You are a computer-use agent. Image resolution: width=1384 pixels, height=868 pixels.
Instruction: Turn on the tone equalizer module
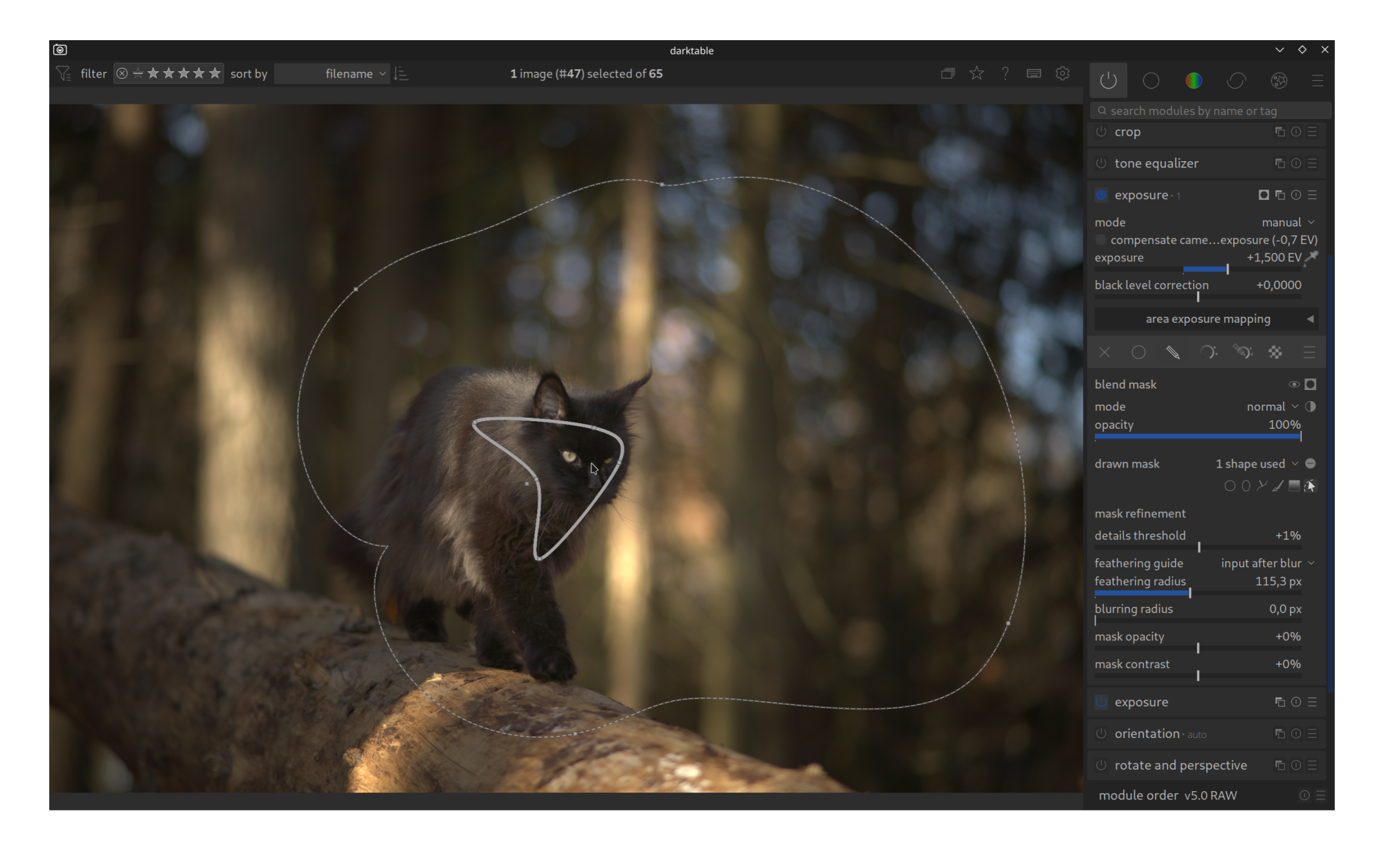(1101, 164)
